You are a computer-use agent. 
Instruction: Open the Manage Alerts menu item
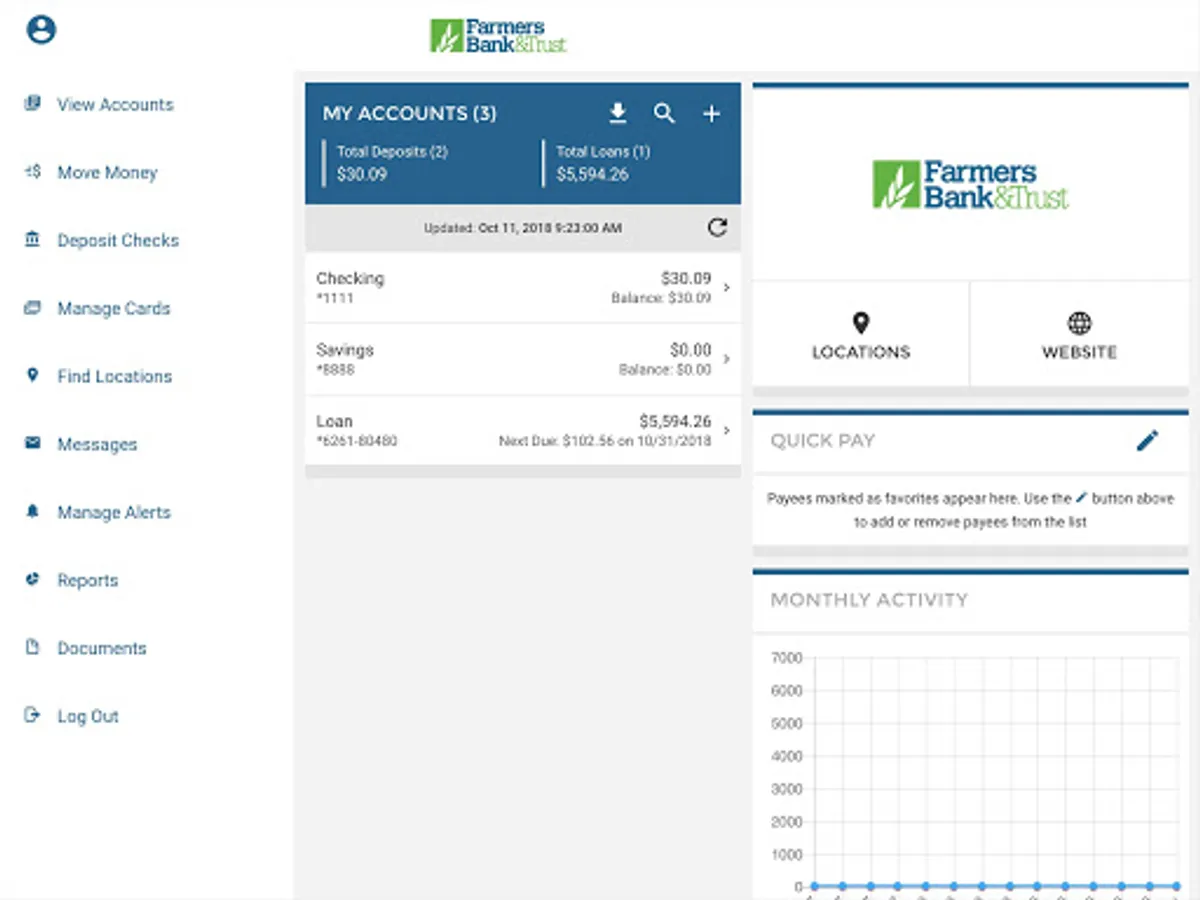coord(113,512)
